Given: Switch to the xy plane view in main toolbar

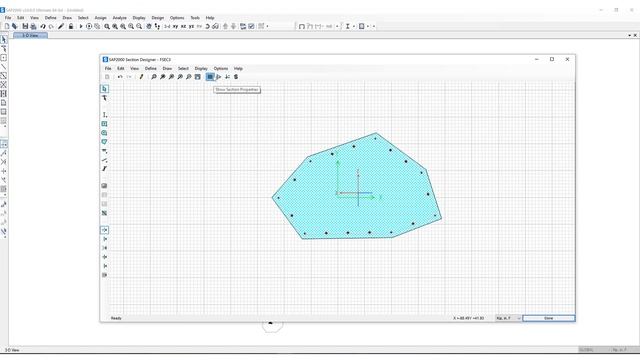Looking at the screenshot, I should click(175, 26).
